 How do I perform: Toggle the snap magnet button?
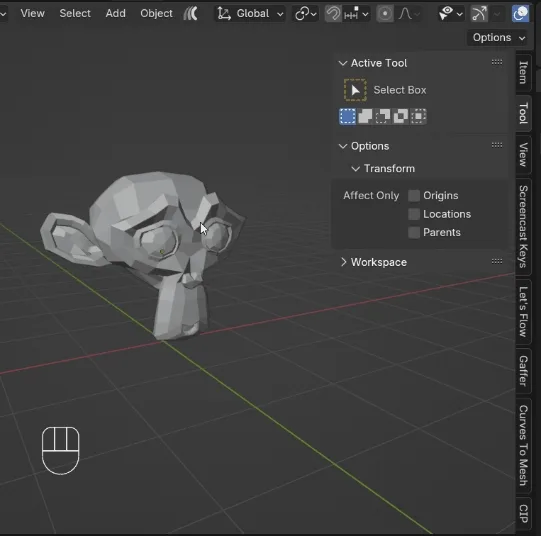point(333,14)
